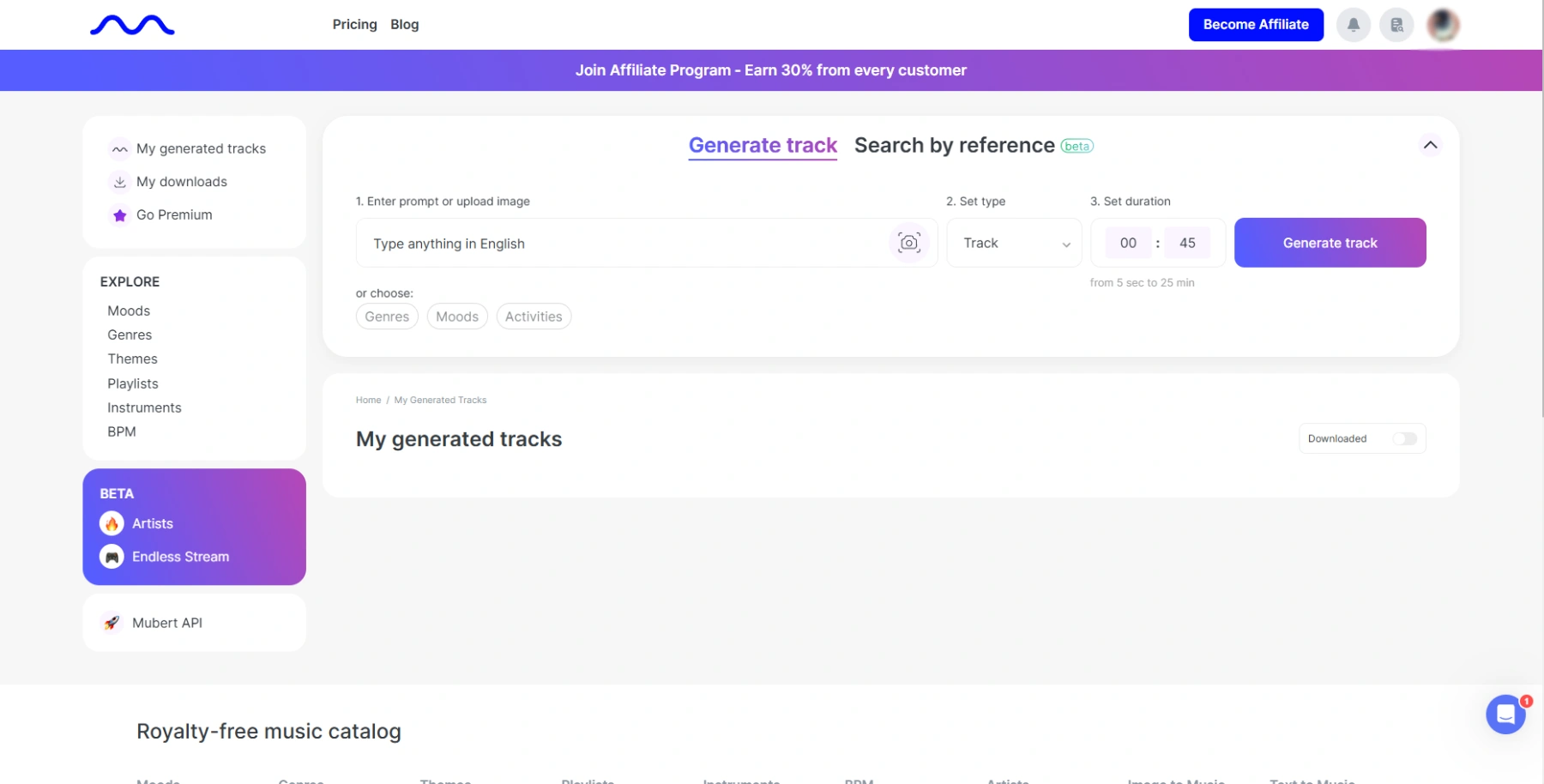Click the Mubert API rocket icon
Viewport: 1544px width, 784px height.
click(112, 623)
